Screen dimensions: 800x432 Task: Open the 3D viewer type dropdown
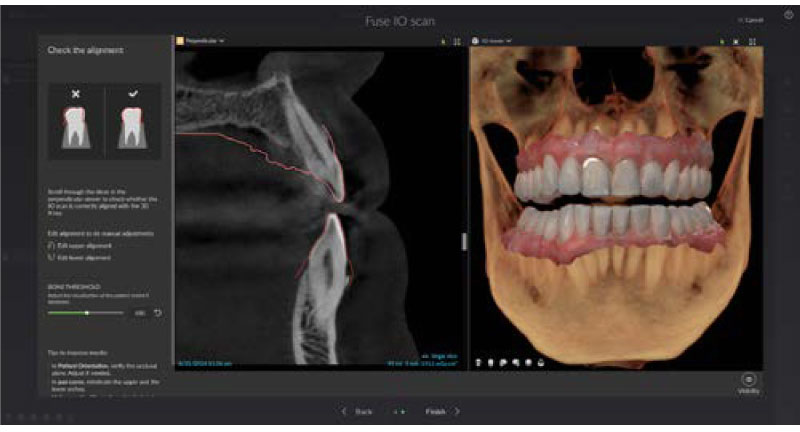click(493, 41)
